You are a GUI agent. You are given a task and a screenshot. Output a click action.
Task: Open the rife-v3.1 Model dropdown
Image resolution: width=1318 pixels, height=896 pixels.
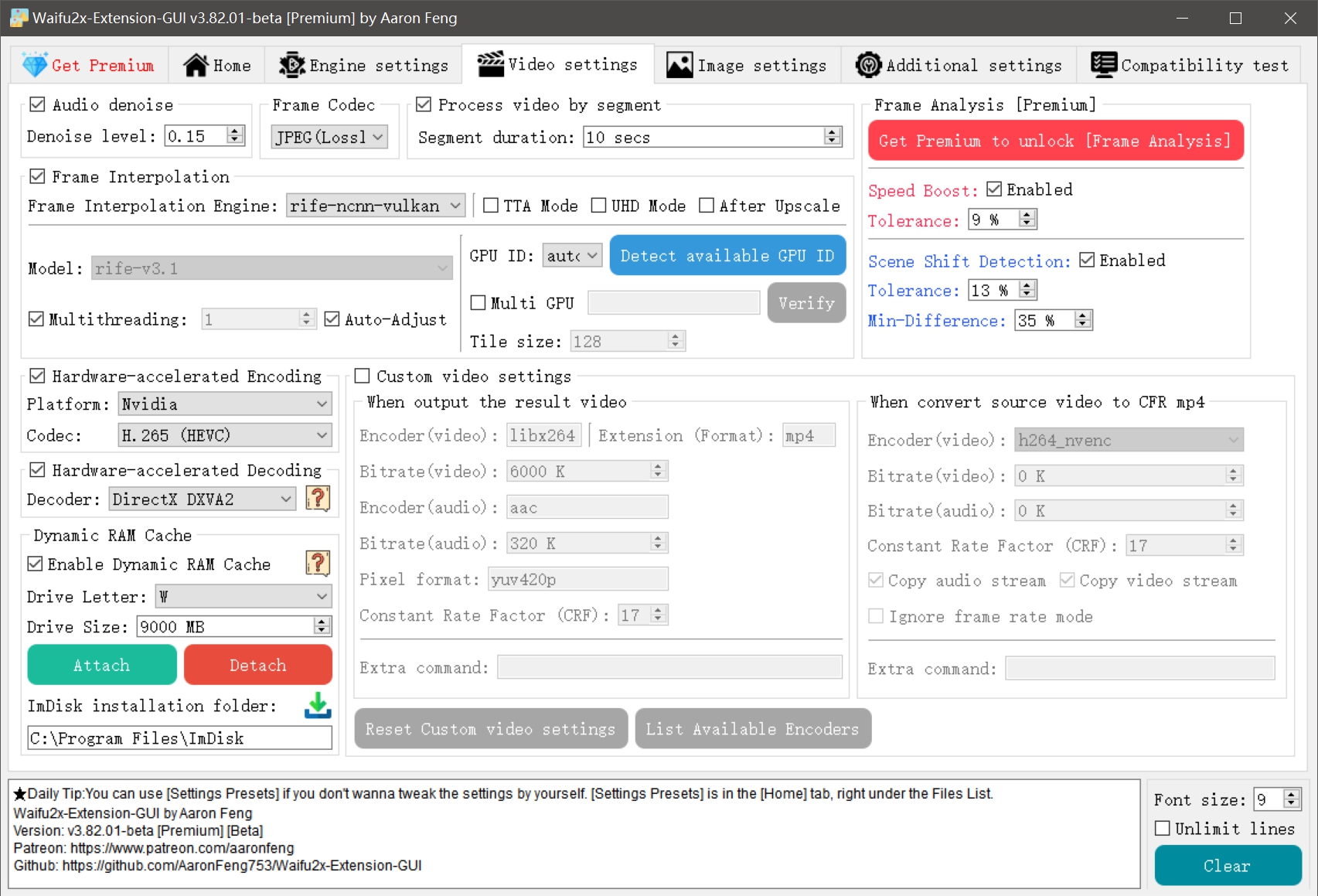272,268
